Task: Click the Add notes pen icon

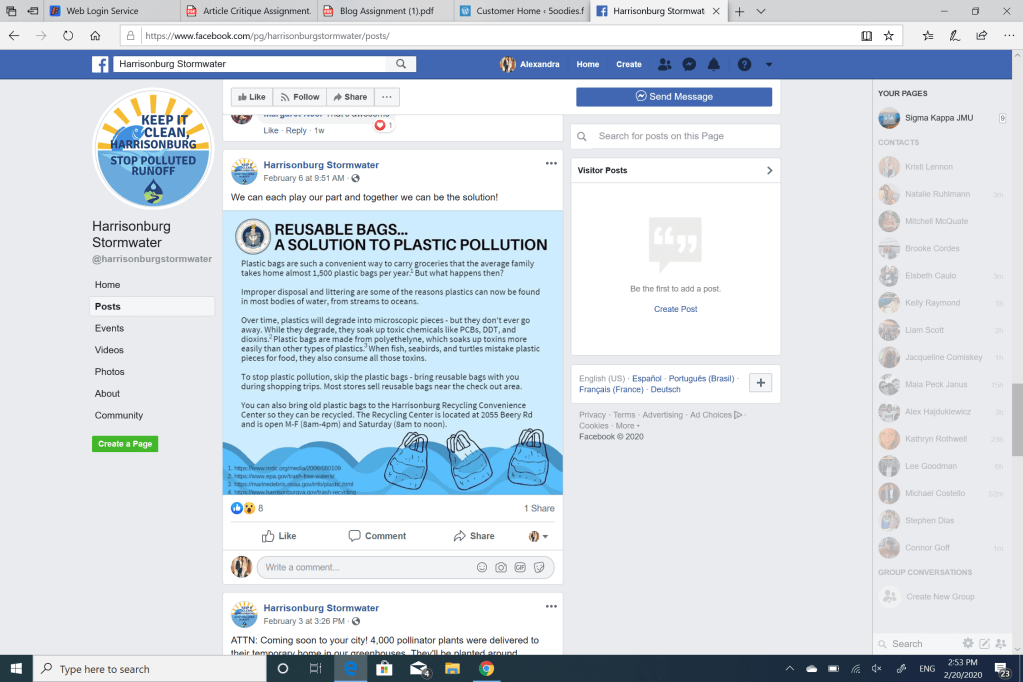Action: tap(954, 36)
